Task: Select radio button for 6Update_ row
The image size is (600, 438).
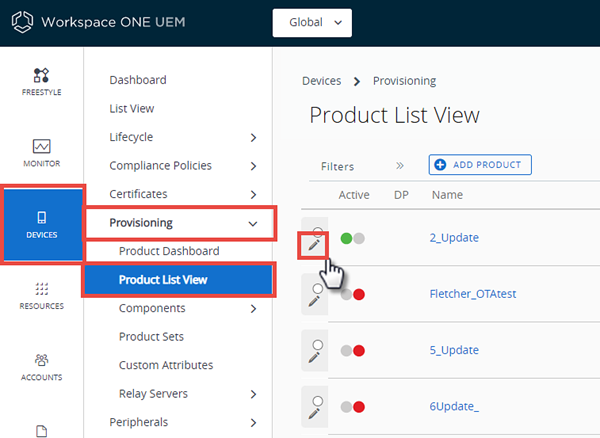Action: click(318, 401)
